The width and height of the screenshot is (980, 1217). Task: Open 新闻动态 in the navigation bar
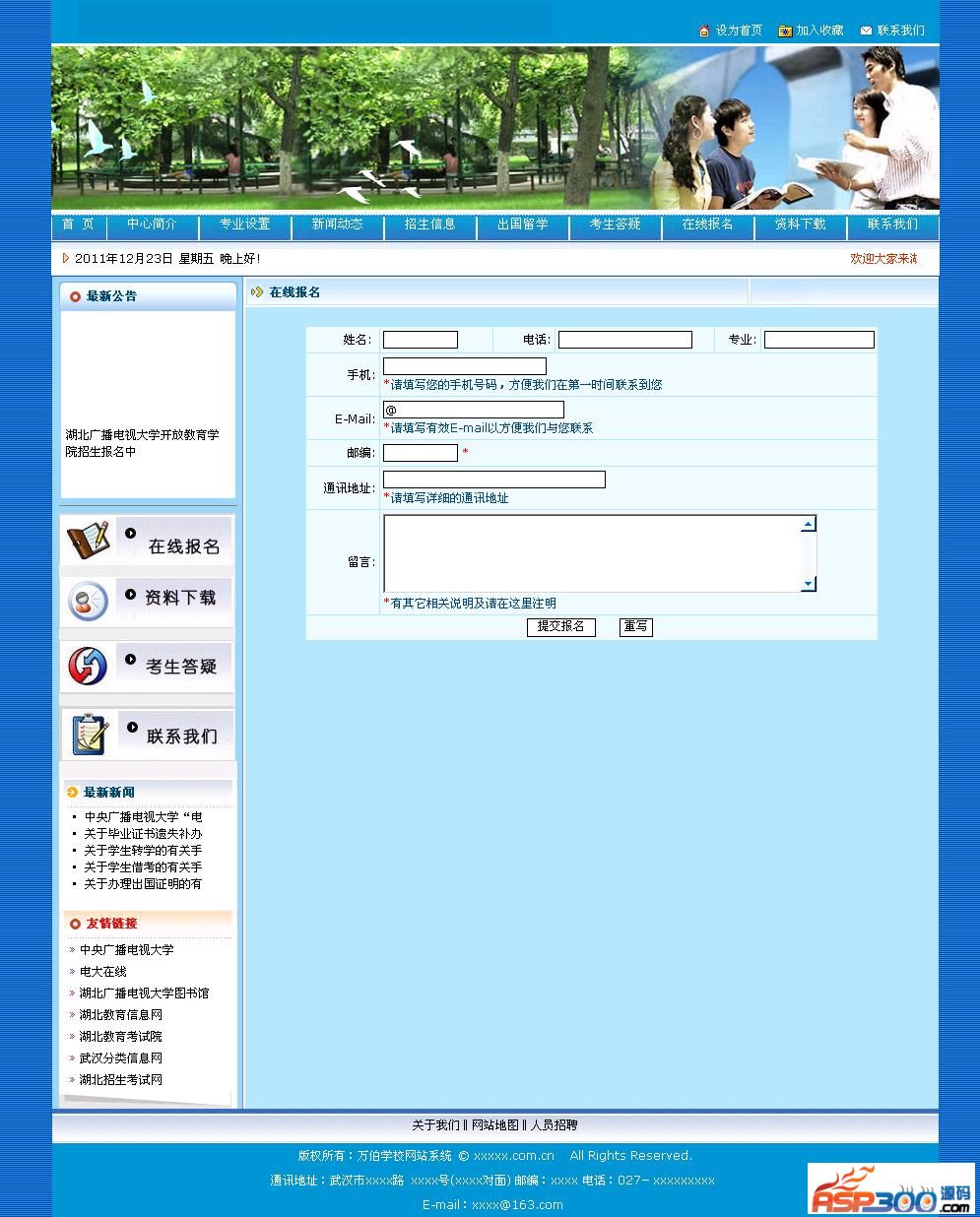(x=337, y=224)
